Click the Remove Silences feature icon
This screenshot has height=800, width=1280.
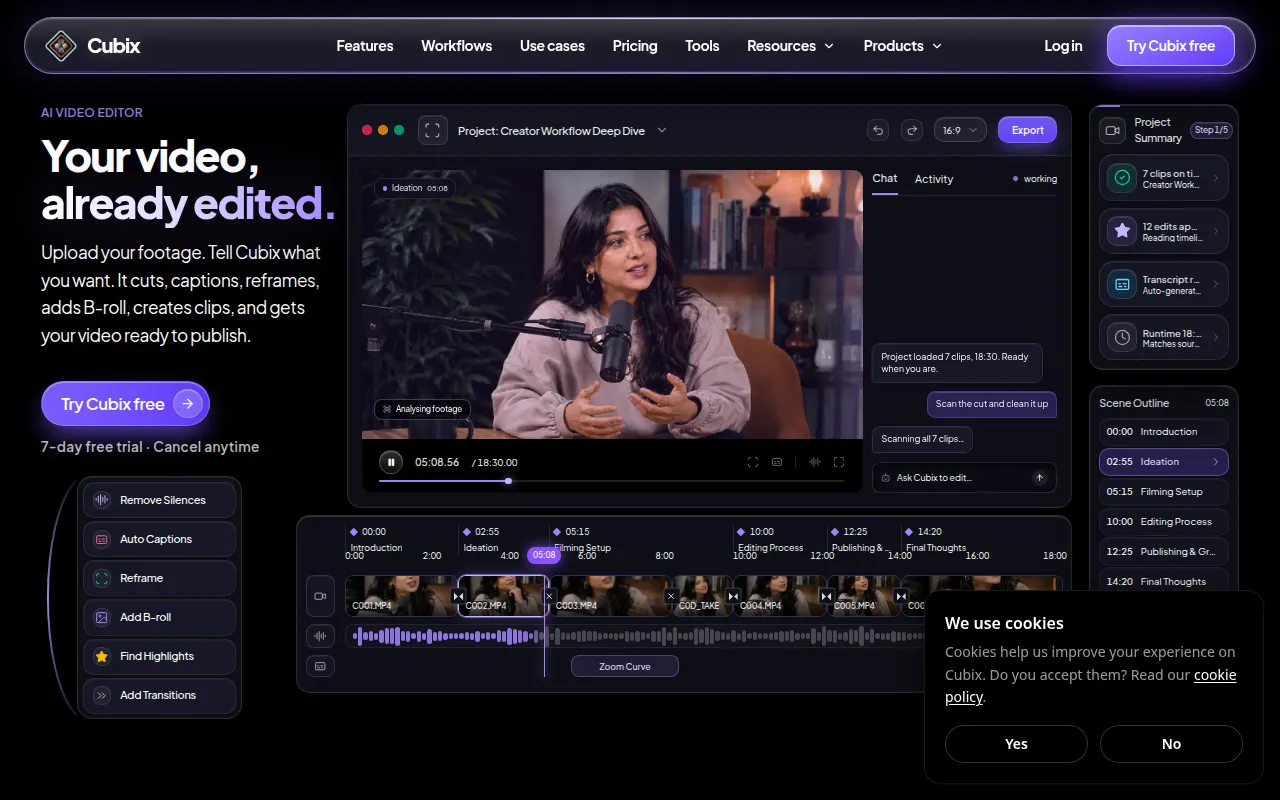(x=101, y=500)
